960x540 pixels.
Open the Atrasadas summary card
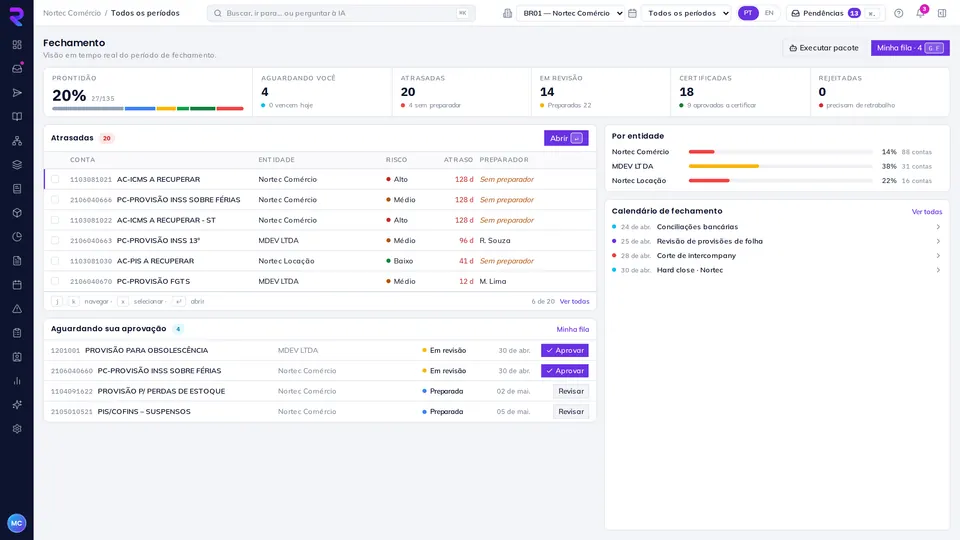462,92
